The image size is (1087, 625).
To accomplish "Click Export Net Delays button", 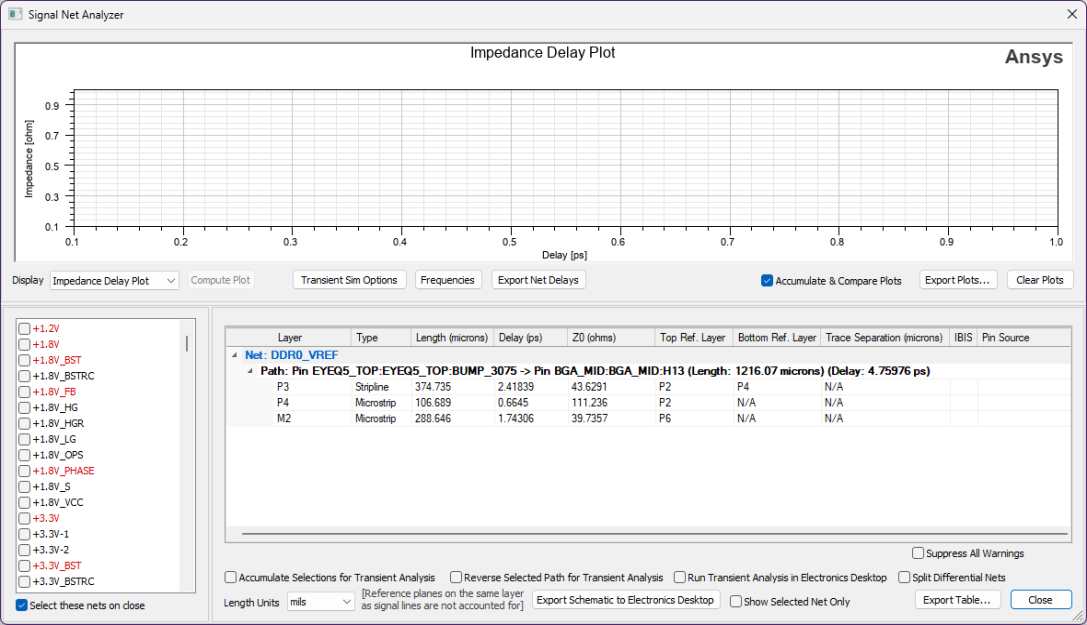I will [539, 280].
